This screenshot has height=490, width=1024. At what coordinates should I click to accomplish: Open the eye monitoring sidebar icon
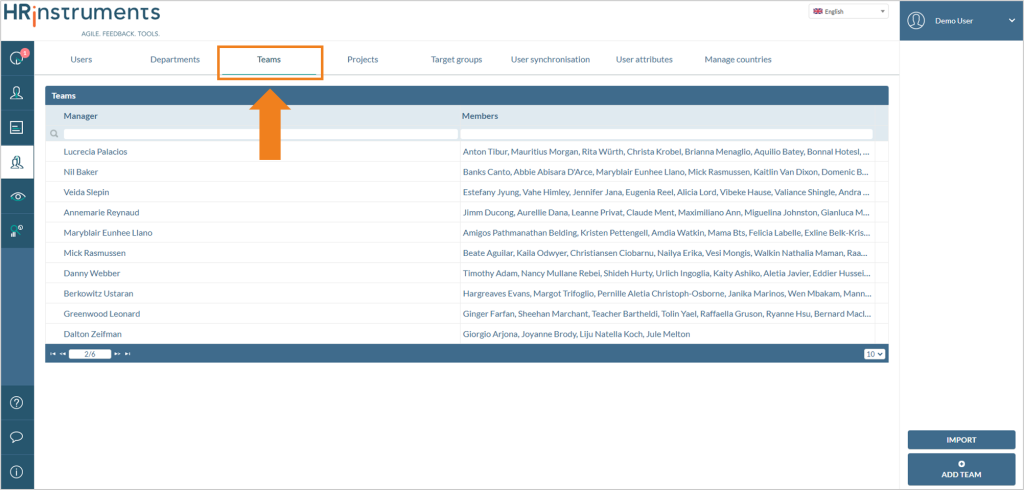(17, 196)
